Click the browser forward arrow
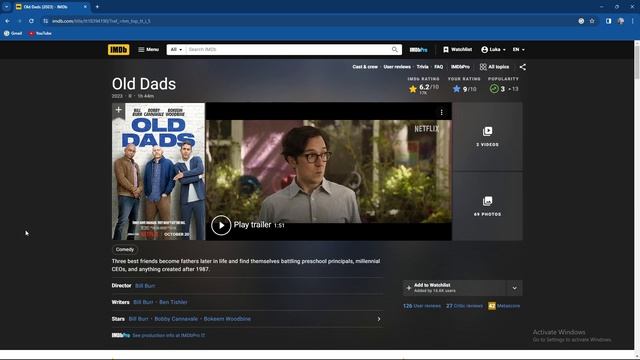Image resolution: width=640 pixels, height=360 pixels. (x=20, y=21)
